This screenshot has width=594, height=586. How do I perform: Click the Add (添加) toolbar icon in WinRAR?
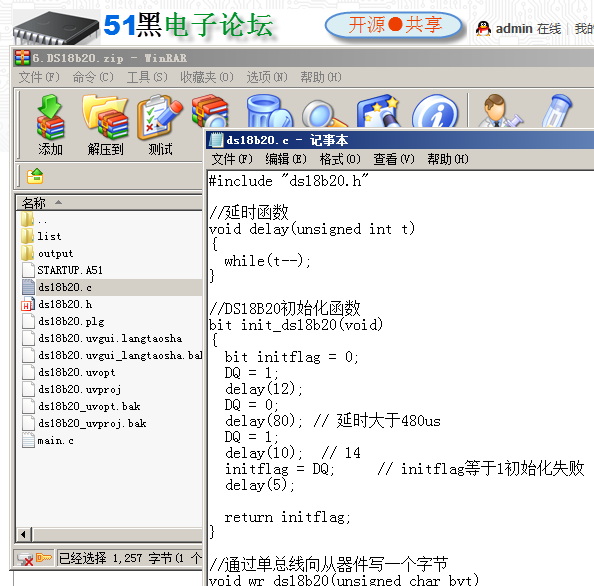tap(50, 125)
